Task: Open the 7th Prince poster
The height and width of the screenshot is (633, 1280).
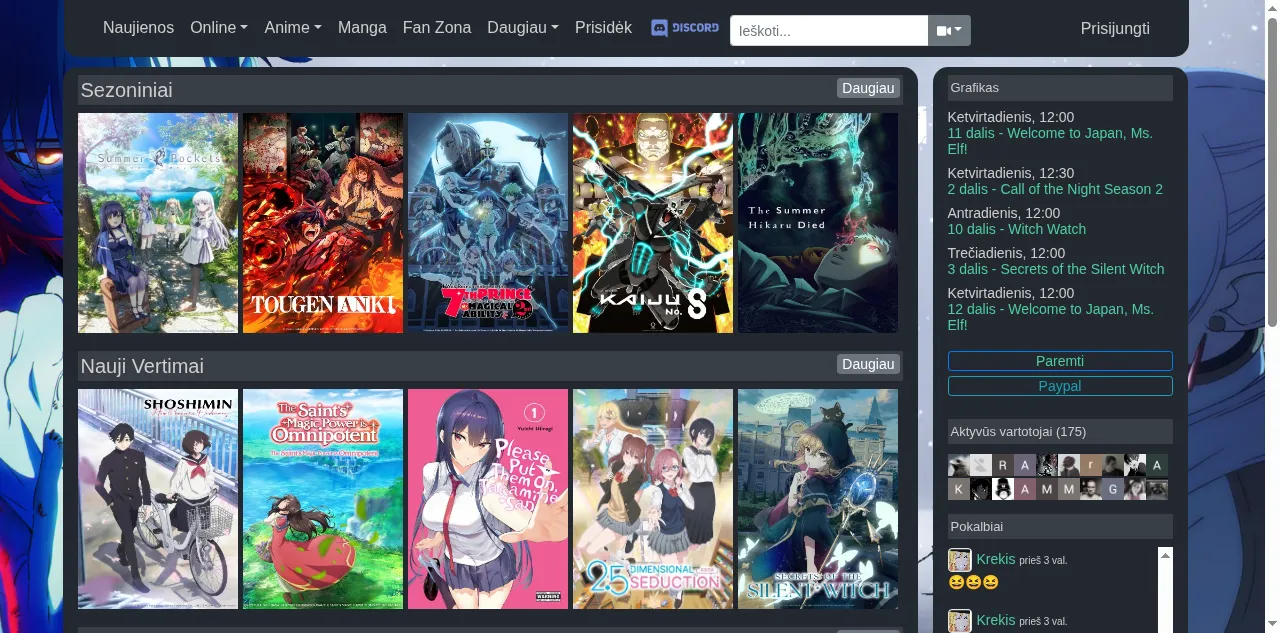Action: [x=488, y=223]
